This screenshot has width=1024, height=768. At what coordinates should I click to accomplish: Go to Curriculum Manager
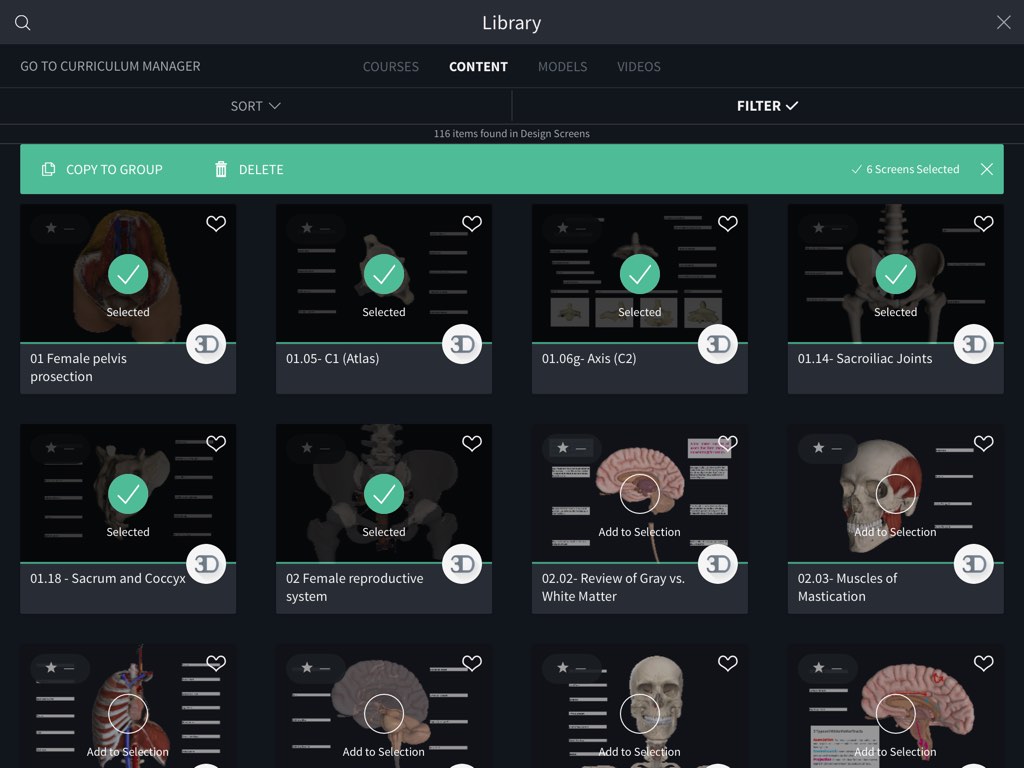(x=110, y=66)
